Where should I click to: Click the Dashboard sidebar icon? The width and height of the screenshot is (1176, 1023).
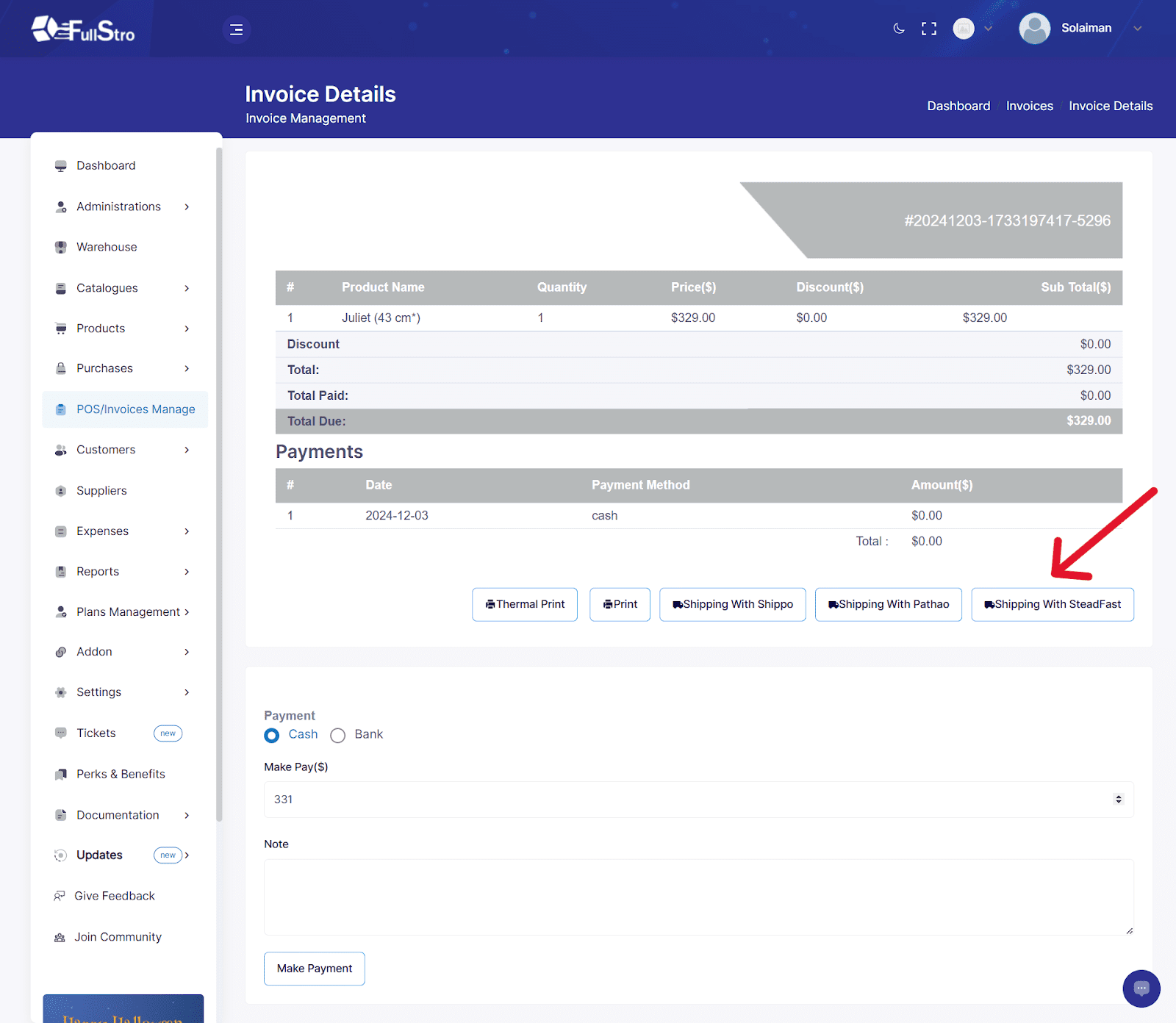[x=61, y=166]
